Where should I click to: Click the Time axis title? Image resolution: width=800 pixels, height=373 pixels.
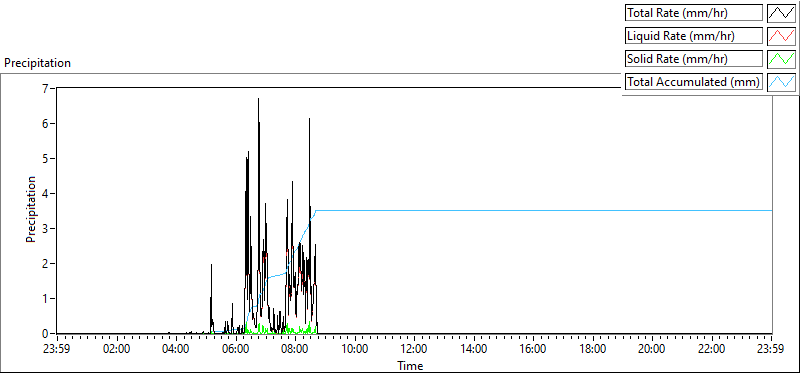[410, 365]
